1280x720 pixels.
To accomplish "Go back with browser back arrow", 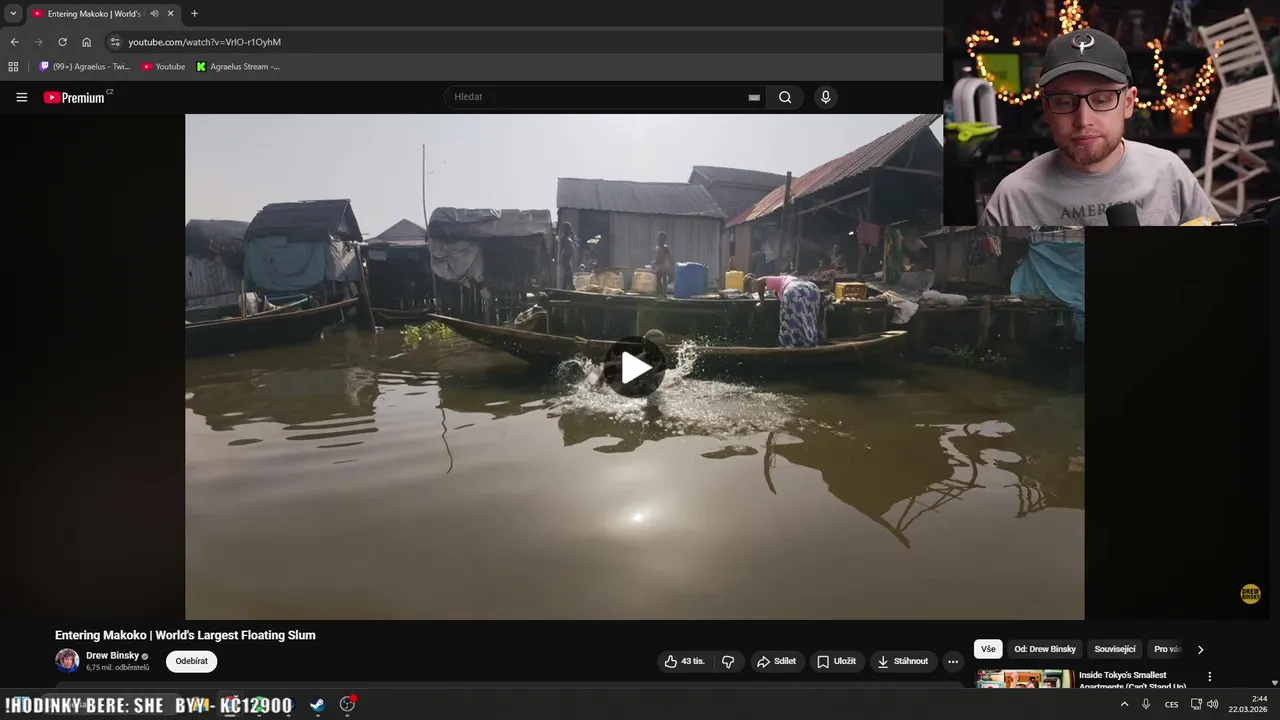I will pos(14,42).
